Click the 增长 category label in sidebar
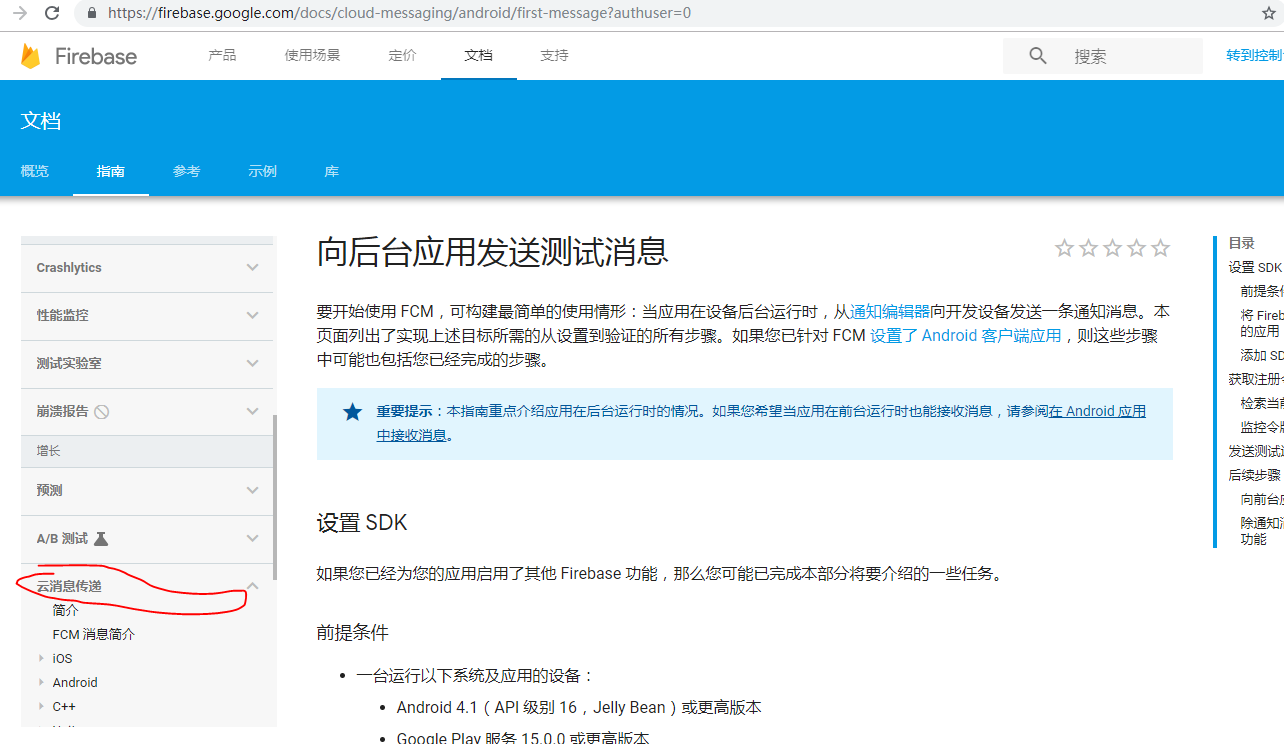 (x=49, y=451)
